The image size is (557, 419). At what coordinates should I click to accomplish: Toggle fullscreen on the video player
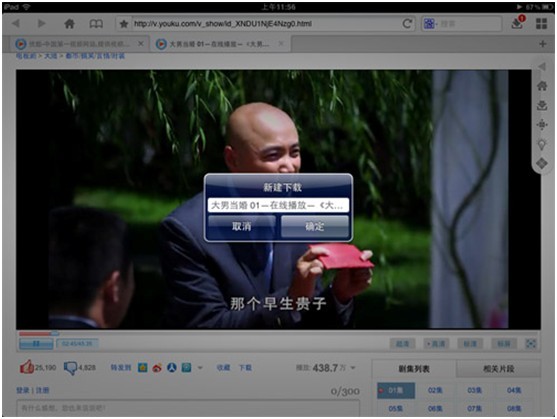pyautogui.click(x=531, y=343)
